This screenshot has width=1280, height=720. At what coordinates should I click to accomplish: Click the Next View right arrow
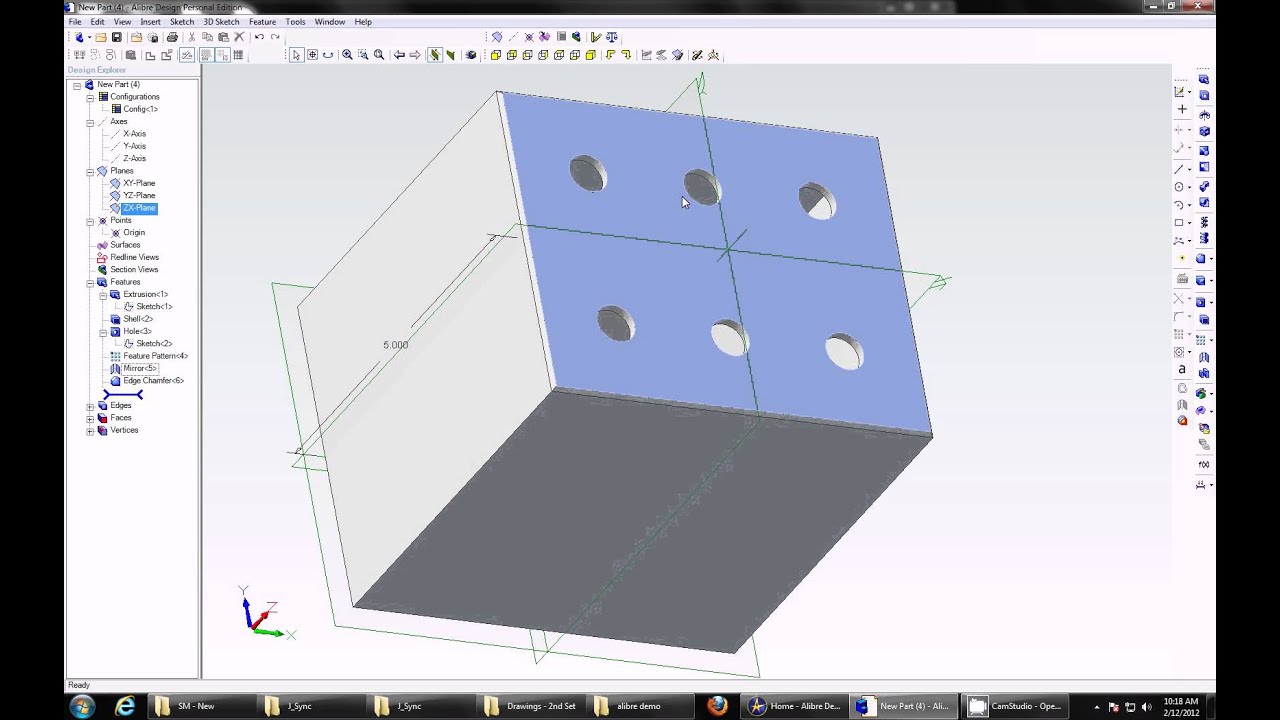(415, 55)
